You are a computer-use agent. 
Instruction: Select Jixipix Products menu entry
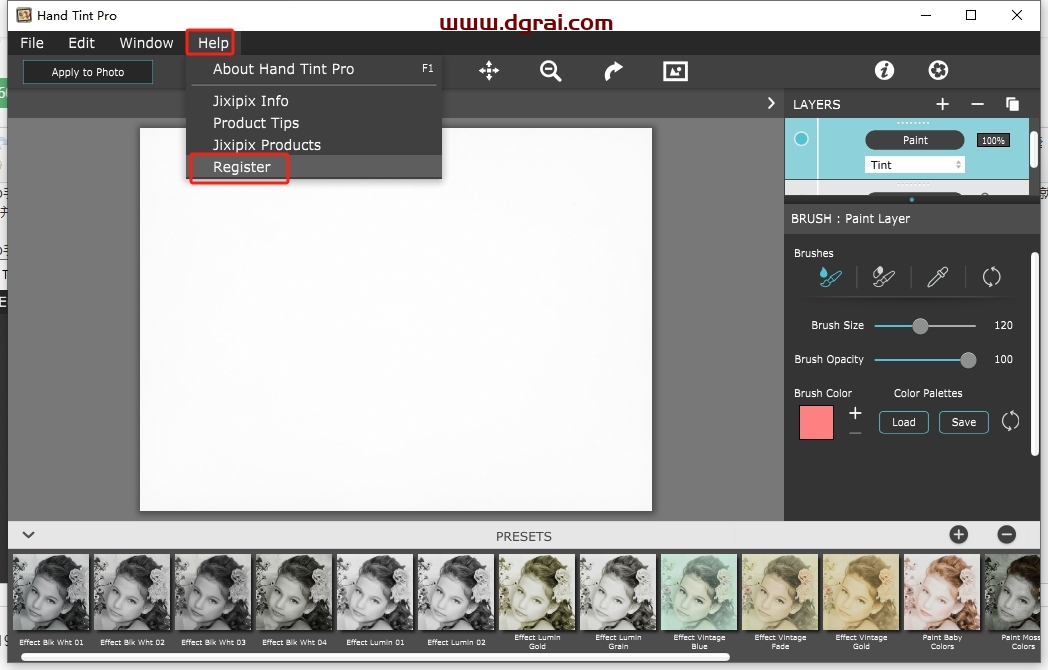314,145
